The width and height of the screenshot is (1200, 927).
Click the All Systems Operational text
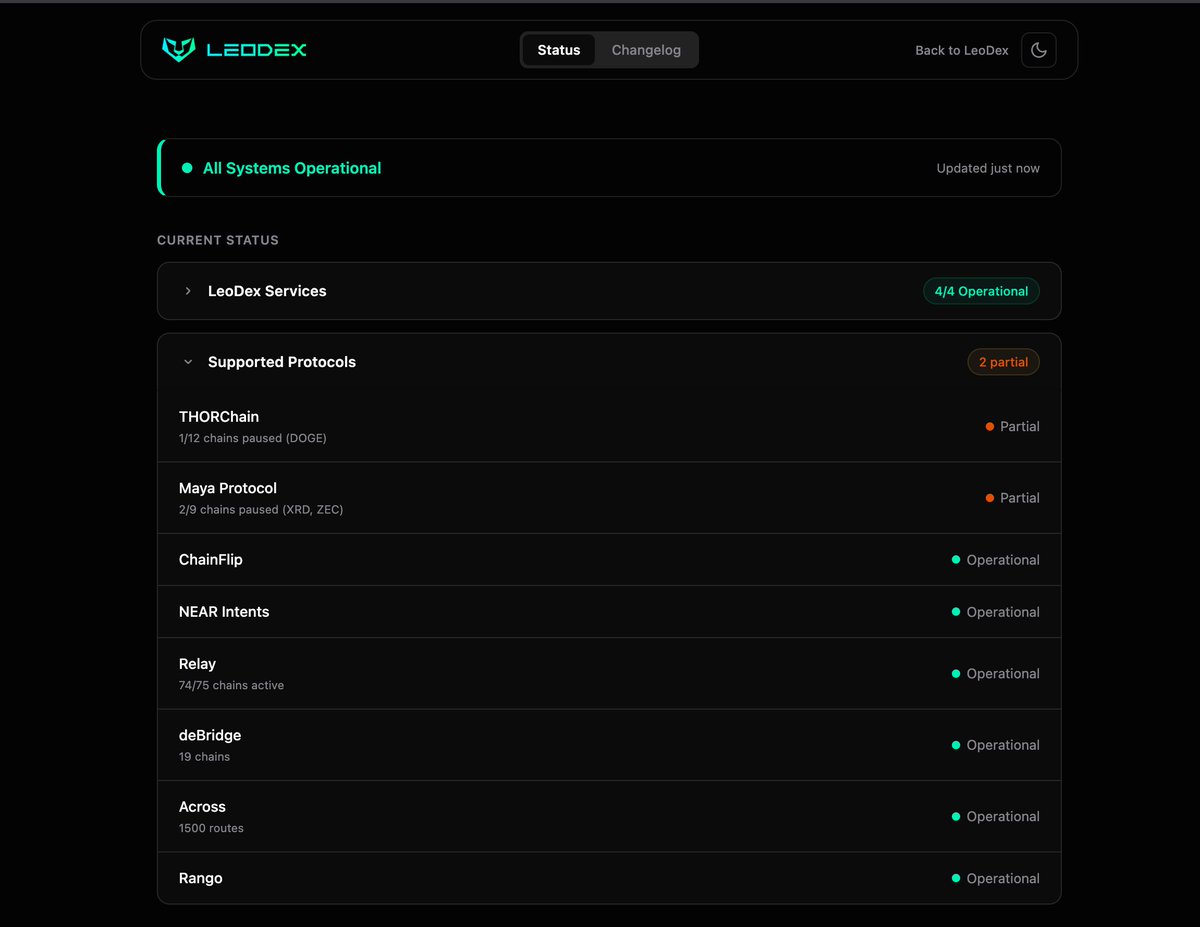pos(292,168)
